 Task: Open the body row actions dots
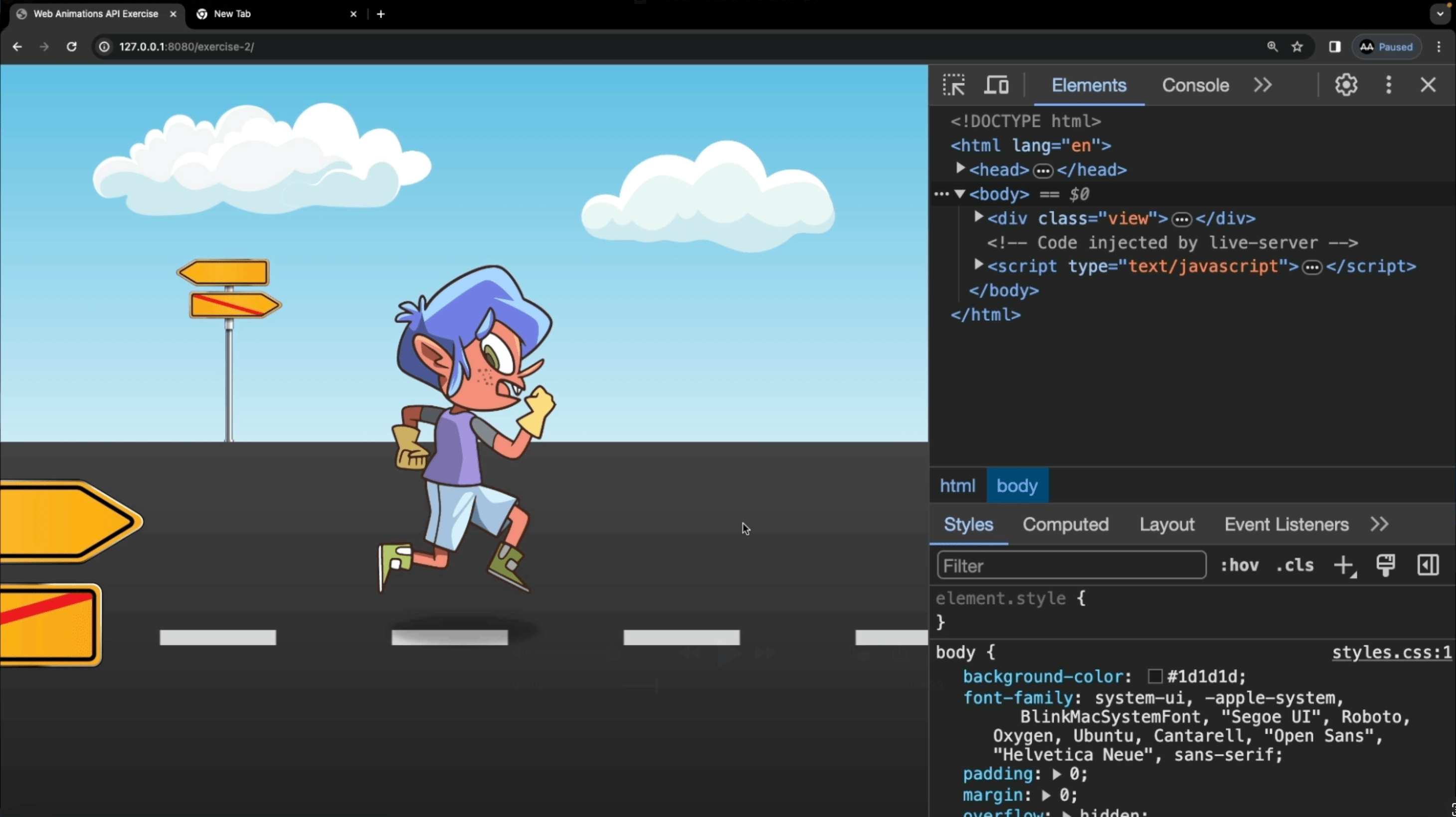click(x=941, y=195)
